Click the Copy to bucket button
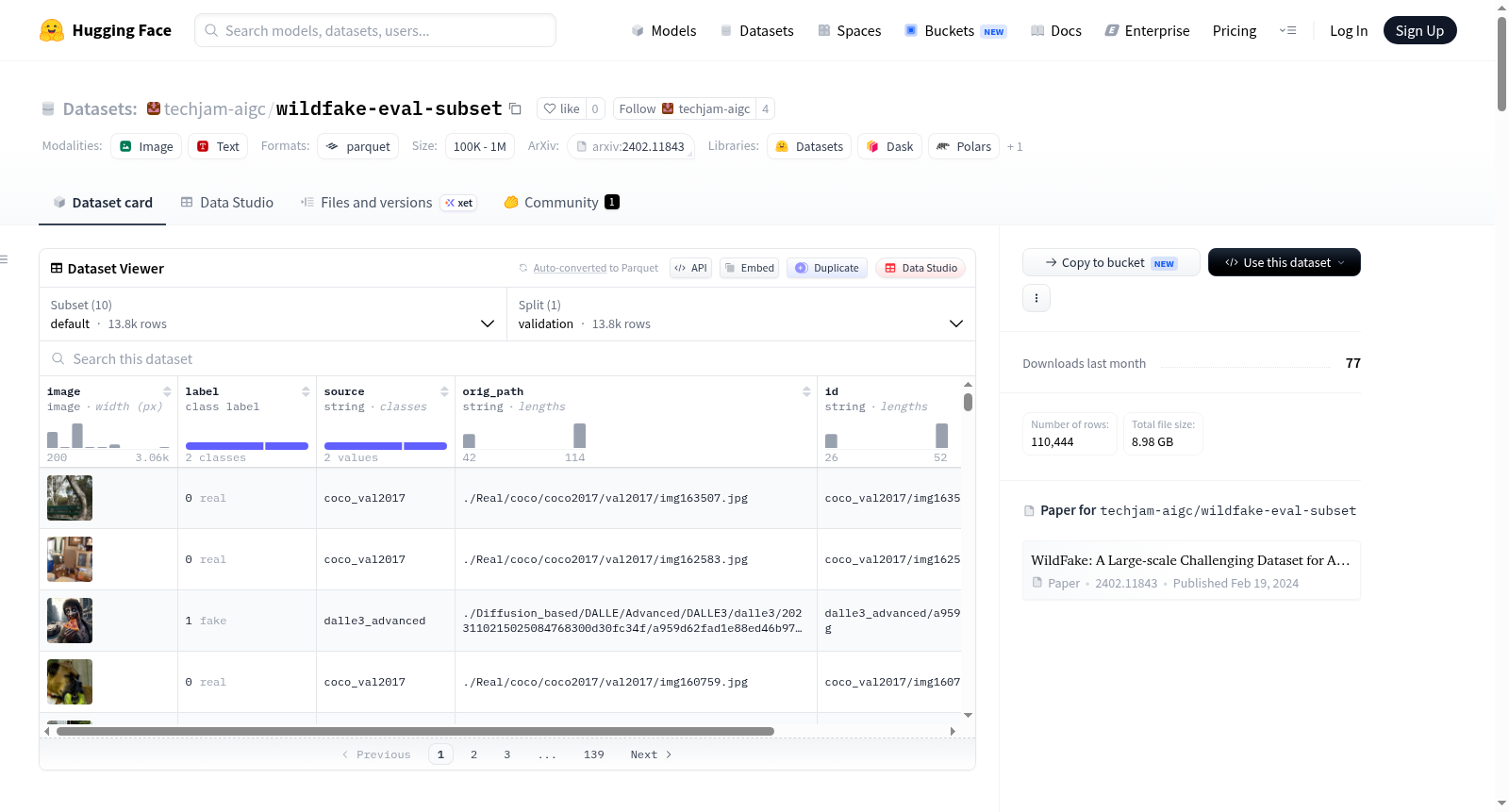 (1111, 262)
